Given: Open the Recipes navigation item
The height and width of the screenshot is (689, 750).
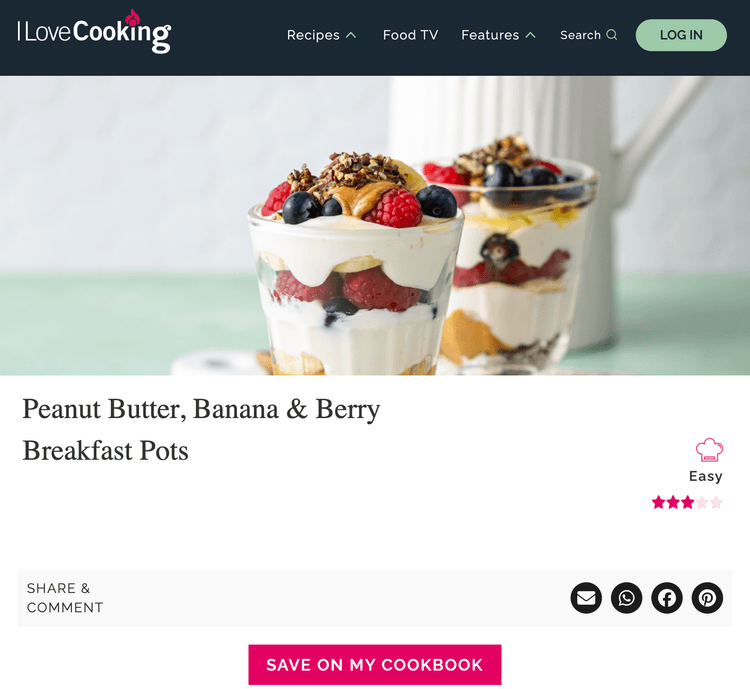Looking at the screenshot, I should pos(313,35).
